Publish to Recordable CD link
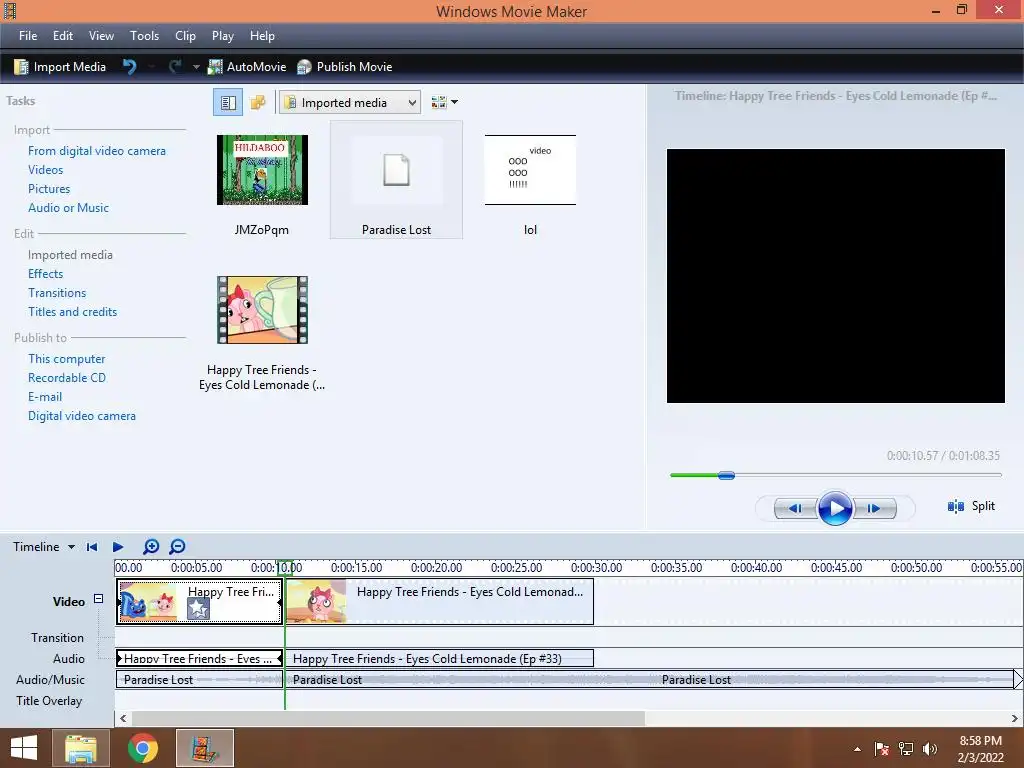 [67, 377]
